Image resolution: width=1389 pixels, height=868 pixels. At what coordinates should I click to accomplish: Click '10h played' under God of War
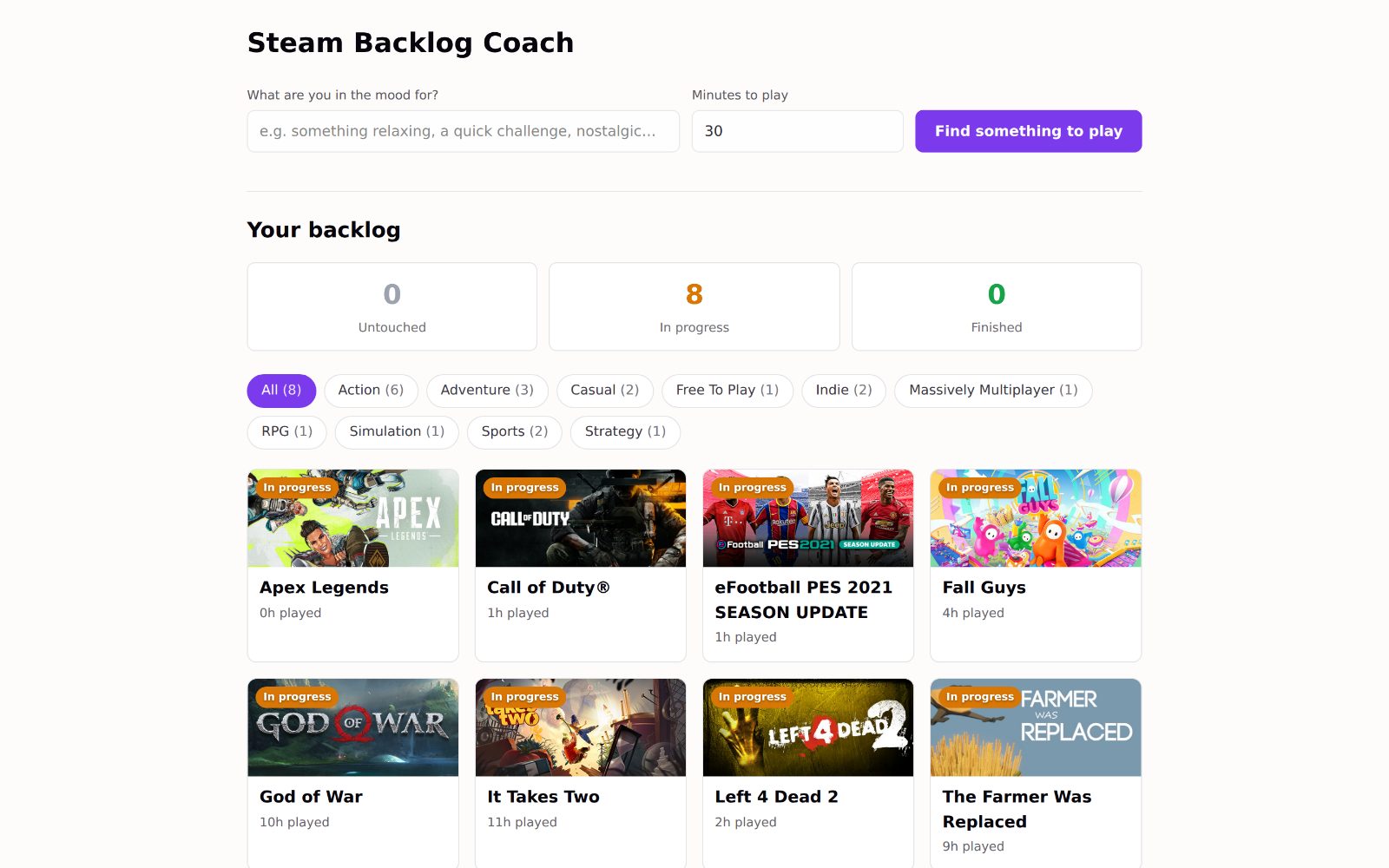click(294, 822)
